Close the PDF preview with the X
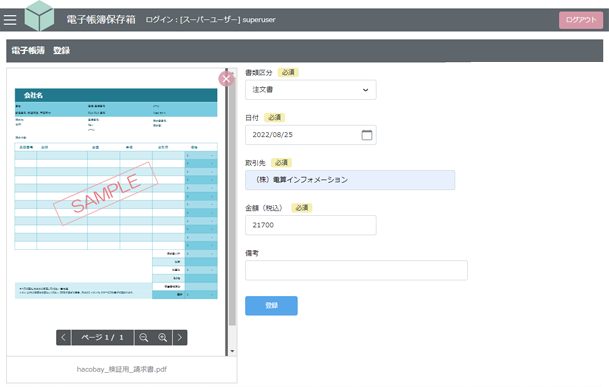Screen dimensions: 609x387 coord(226,78)
